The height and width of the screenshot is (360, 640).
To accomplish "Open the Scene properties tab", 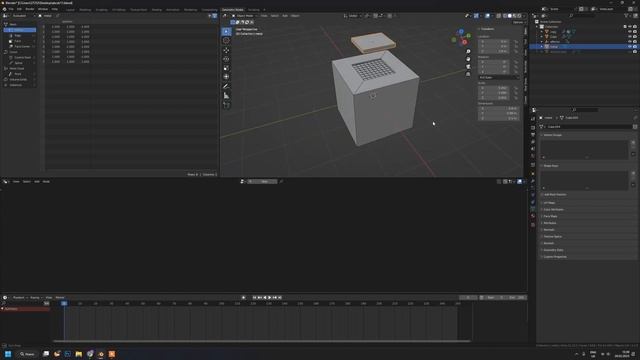I will (533, 149).
